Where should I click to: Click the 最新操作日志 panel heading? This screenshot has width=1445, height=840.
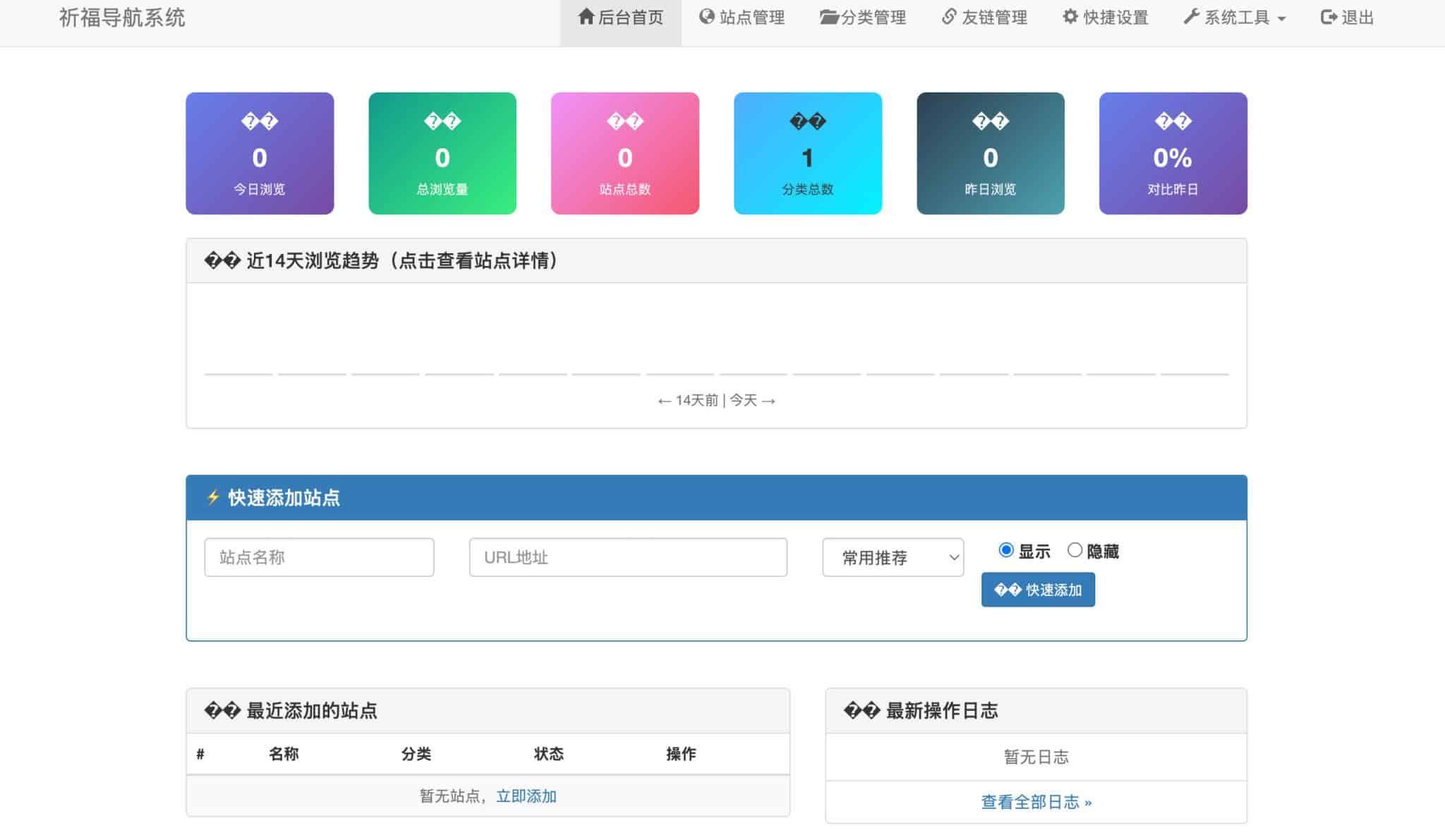click(1036, 711)
